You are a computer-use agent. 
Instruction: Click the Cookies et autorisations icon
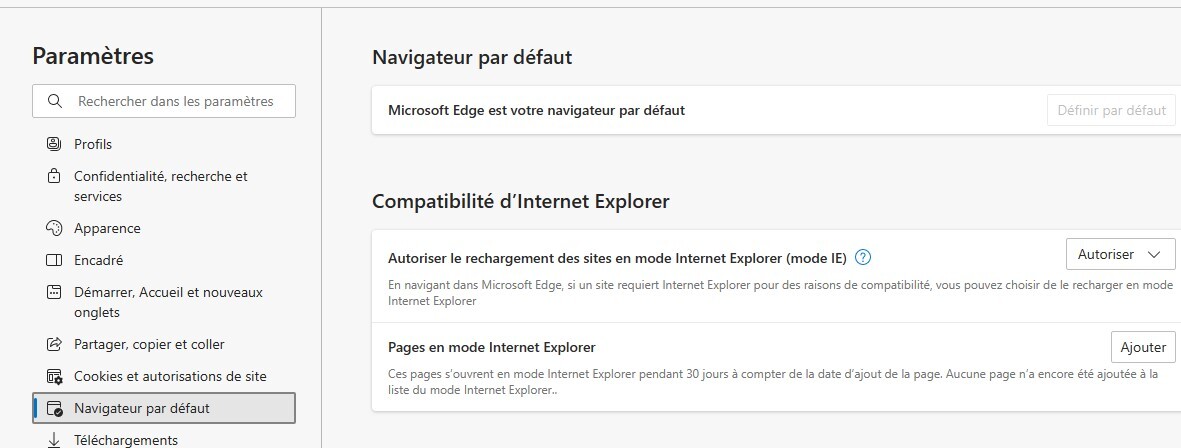[x=54, y=376]
